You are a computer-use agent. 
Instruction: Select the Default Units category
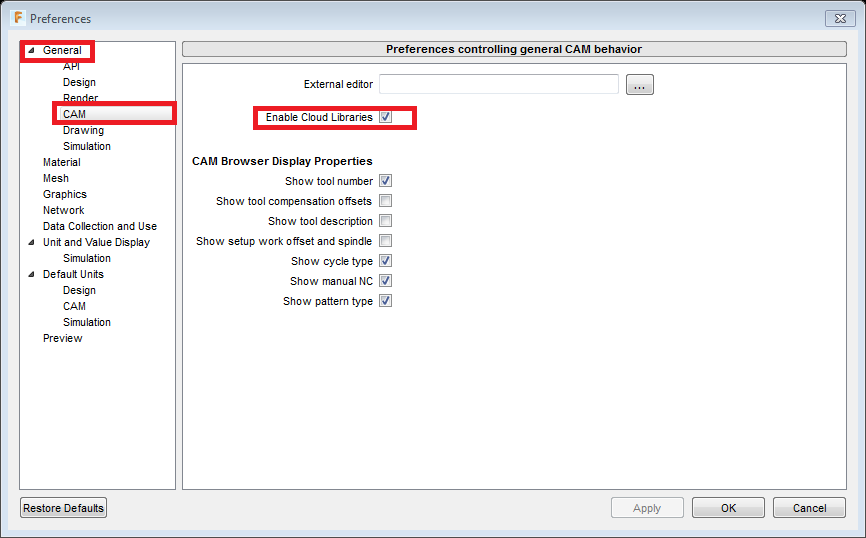pos(73,275)
